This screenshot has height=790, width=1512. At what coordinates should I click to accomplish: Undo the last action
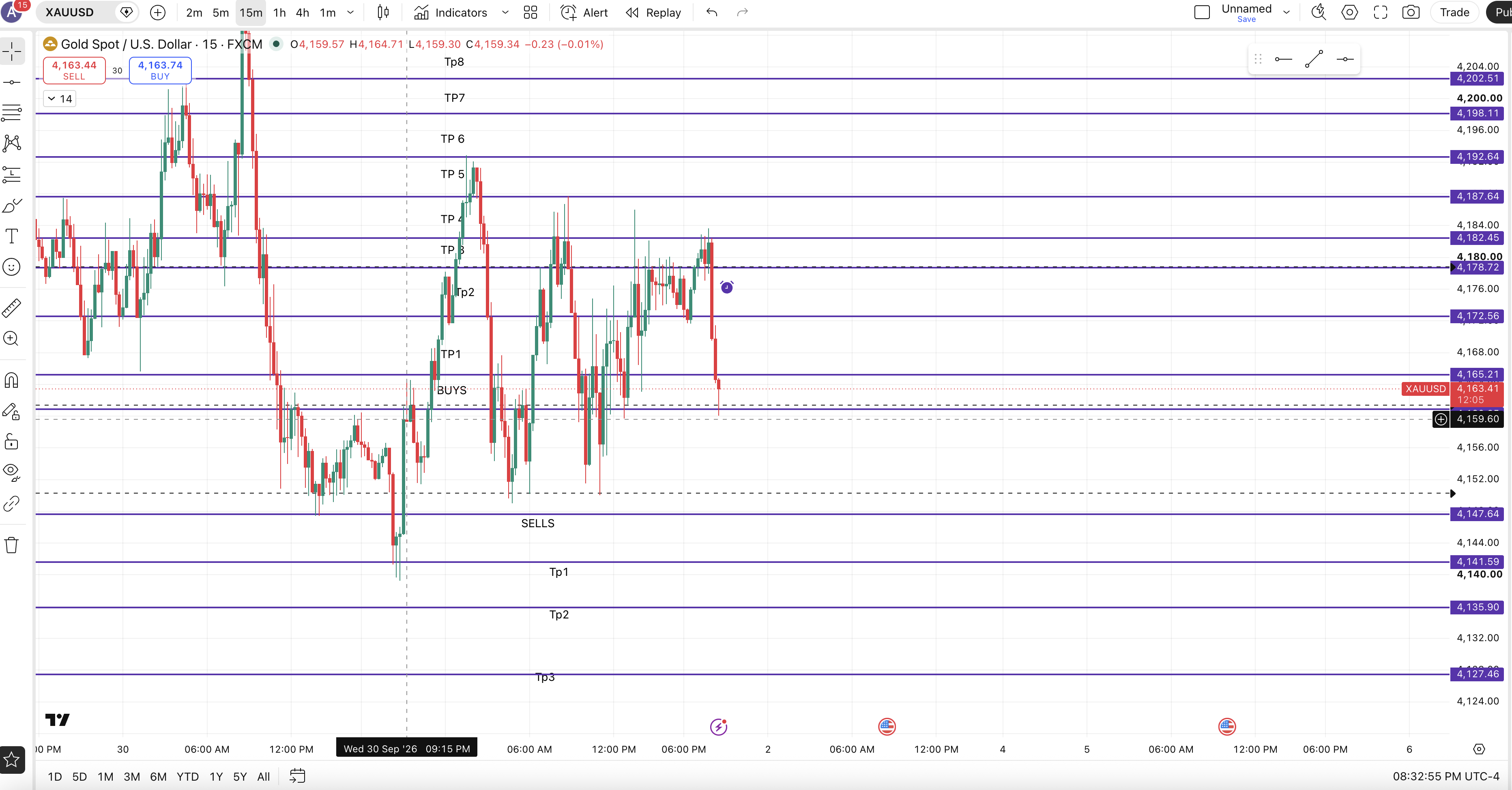(712, 12)
